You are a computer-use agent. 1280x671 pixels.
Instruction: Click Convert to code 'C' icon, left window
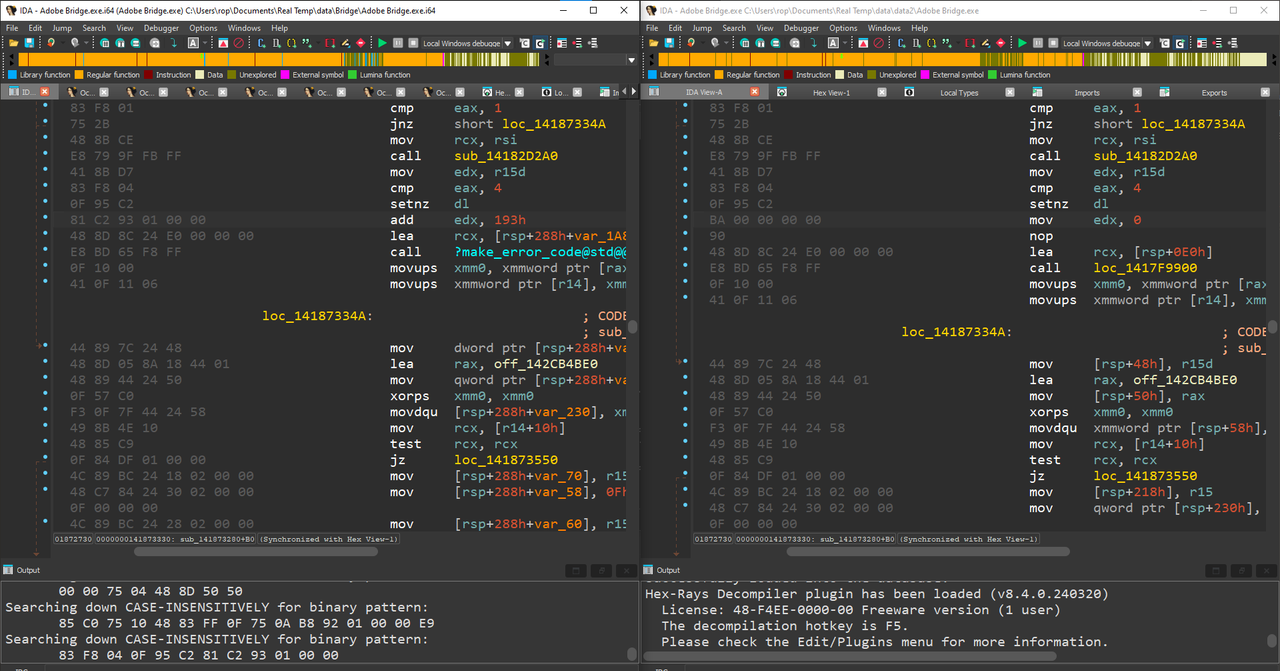click(x=261, y=43)
